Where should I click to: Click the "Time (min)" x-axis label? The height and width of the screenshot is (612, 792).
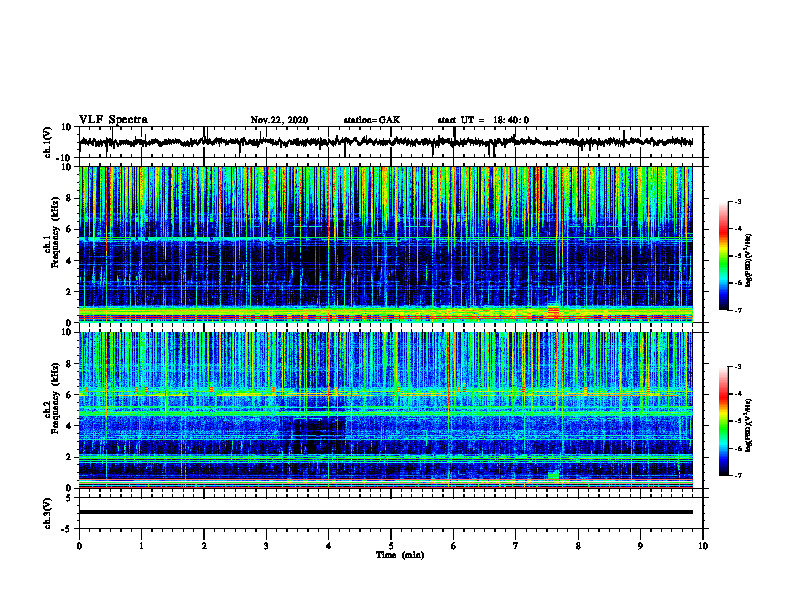coord(400,555)
